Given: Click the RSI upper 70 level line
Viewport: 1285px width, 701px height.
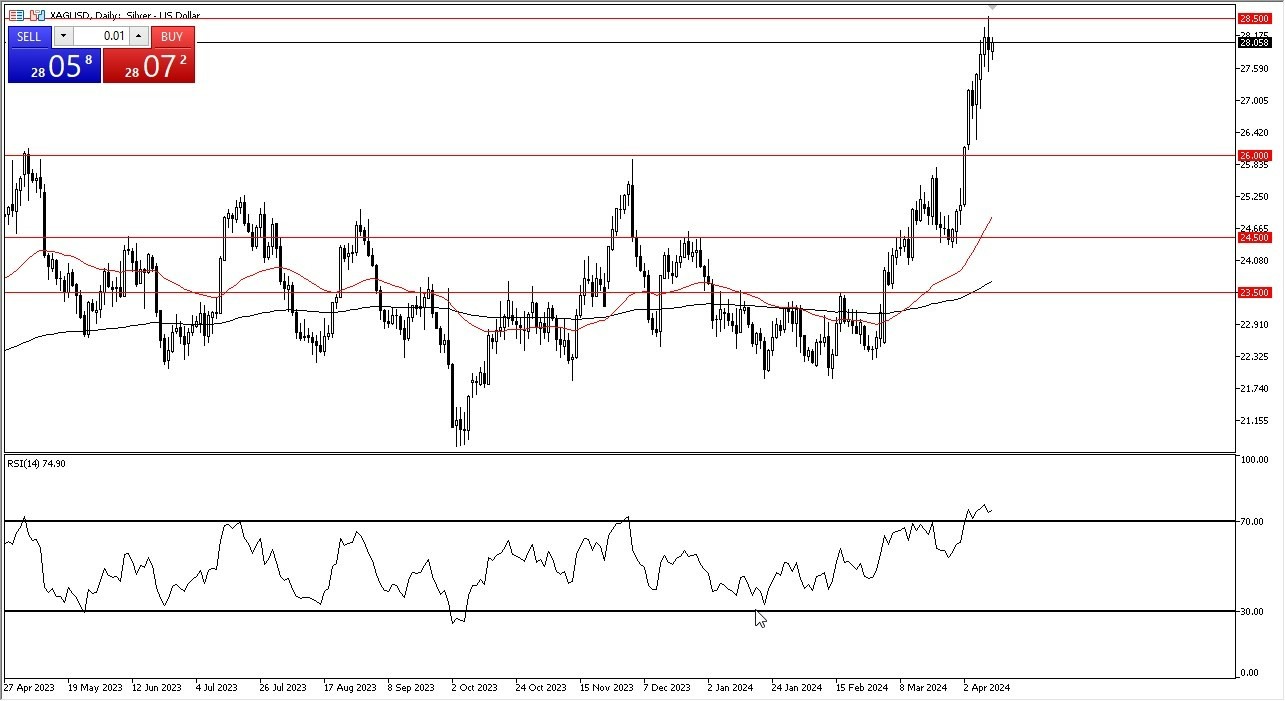Looking at the screenshot, I should click(x=400, y=521).
